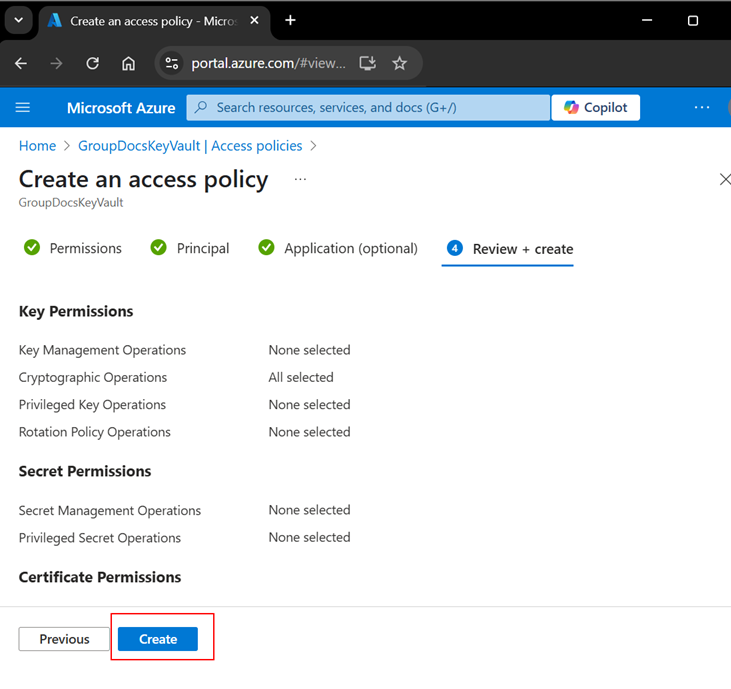The width and height of the screenshot is (731, 689).
Task: Bookmark this page with star icon
Action: (400, 63)
